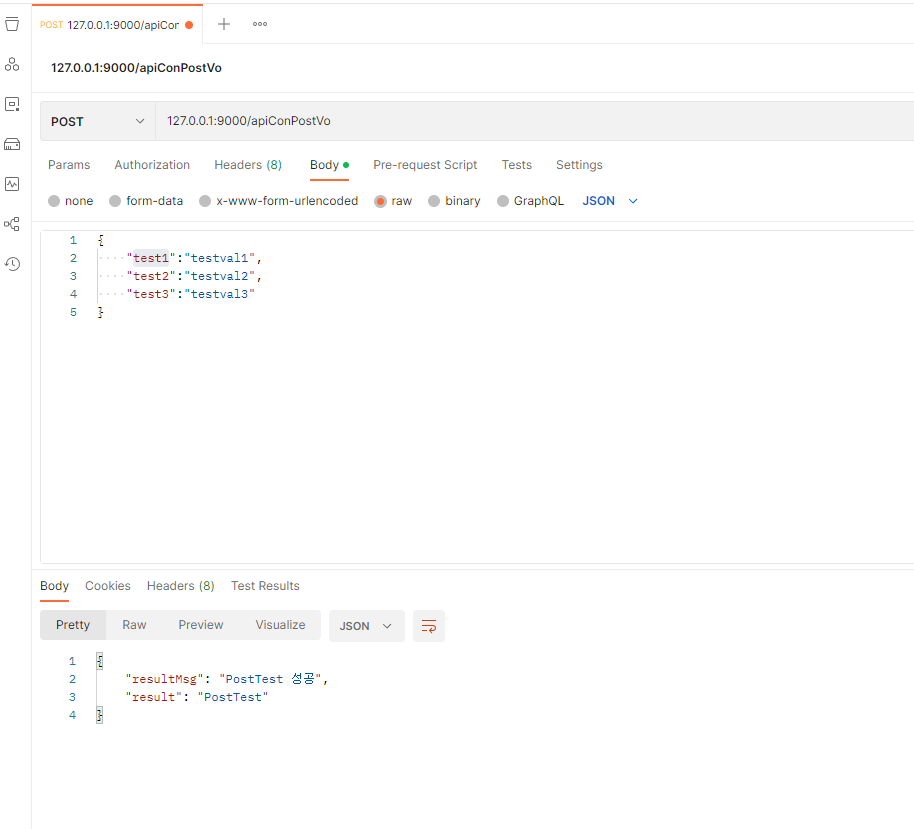Click the "test1" key in request body
This screenshot has height=829, width=914.
pyautogui.click(x=151, y=258)
